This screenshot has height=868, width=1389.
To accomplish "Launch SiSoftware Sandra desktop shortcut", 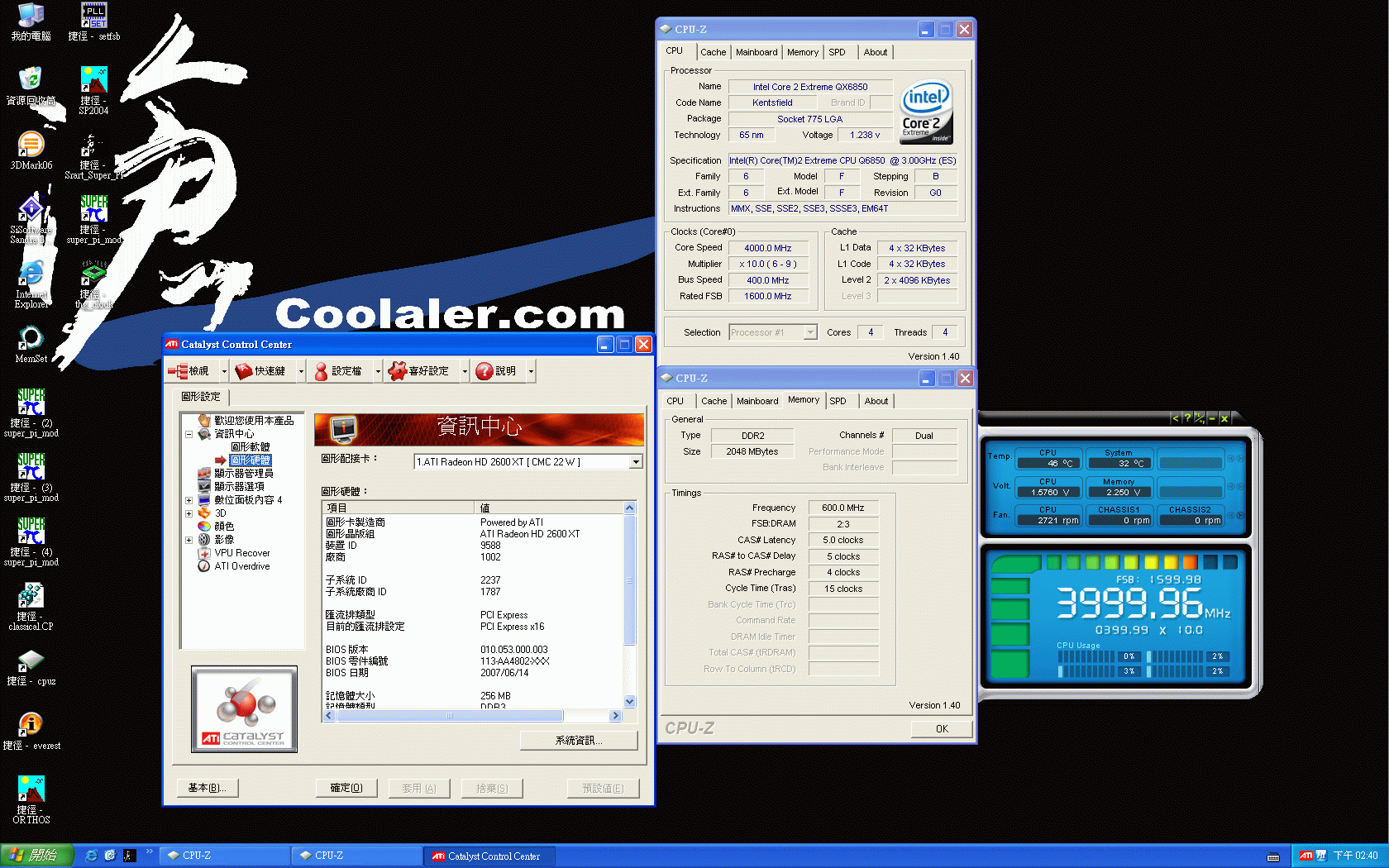I will pos(31,221).
